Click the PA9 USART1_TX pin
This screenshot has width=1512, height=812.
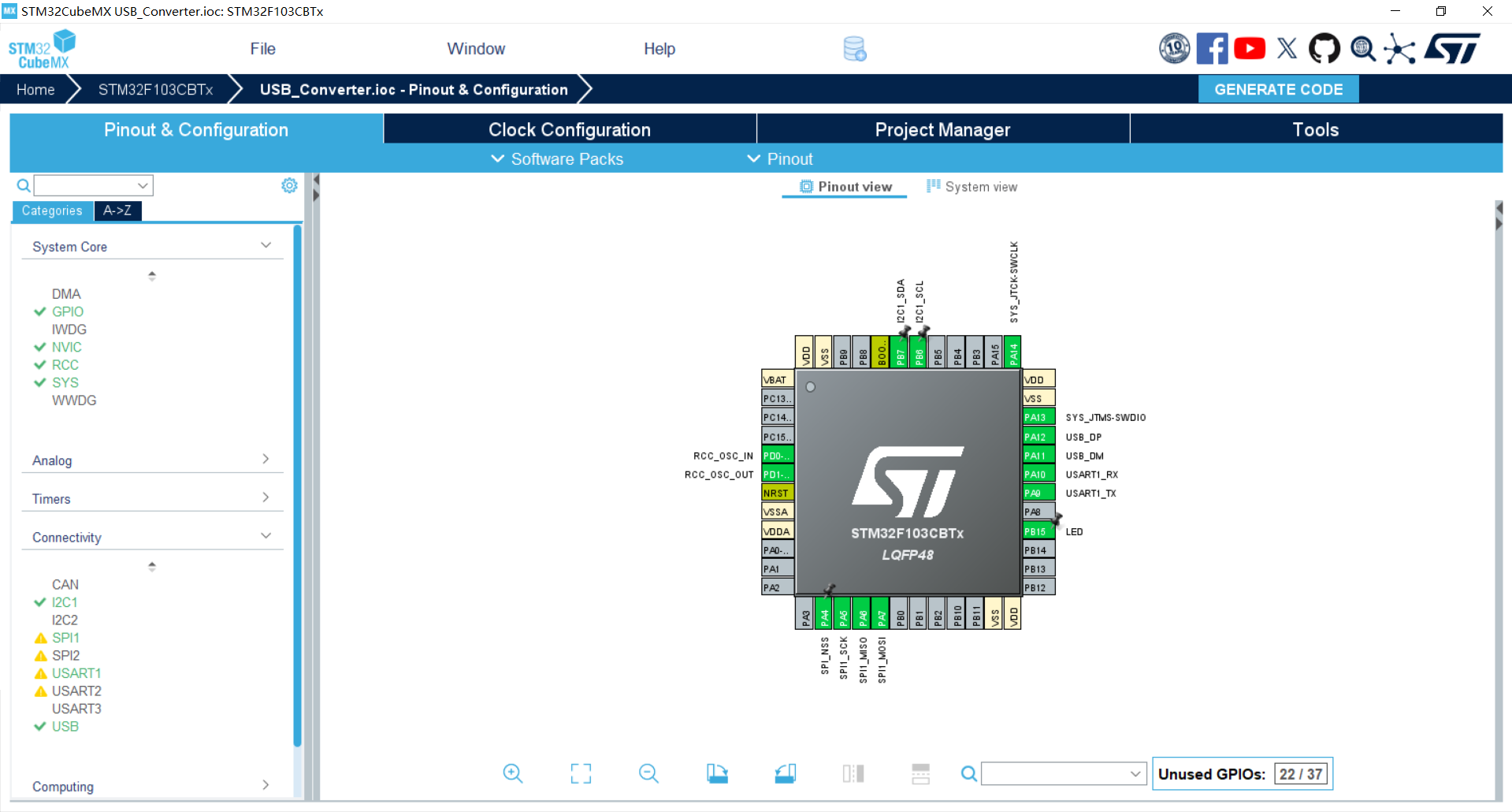click(x=1038, y=494)
